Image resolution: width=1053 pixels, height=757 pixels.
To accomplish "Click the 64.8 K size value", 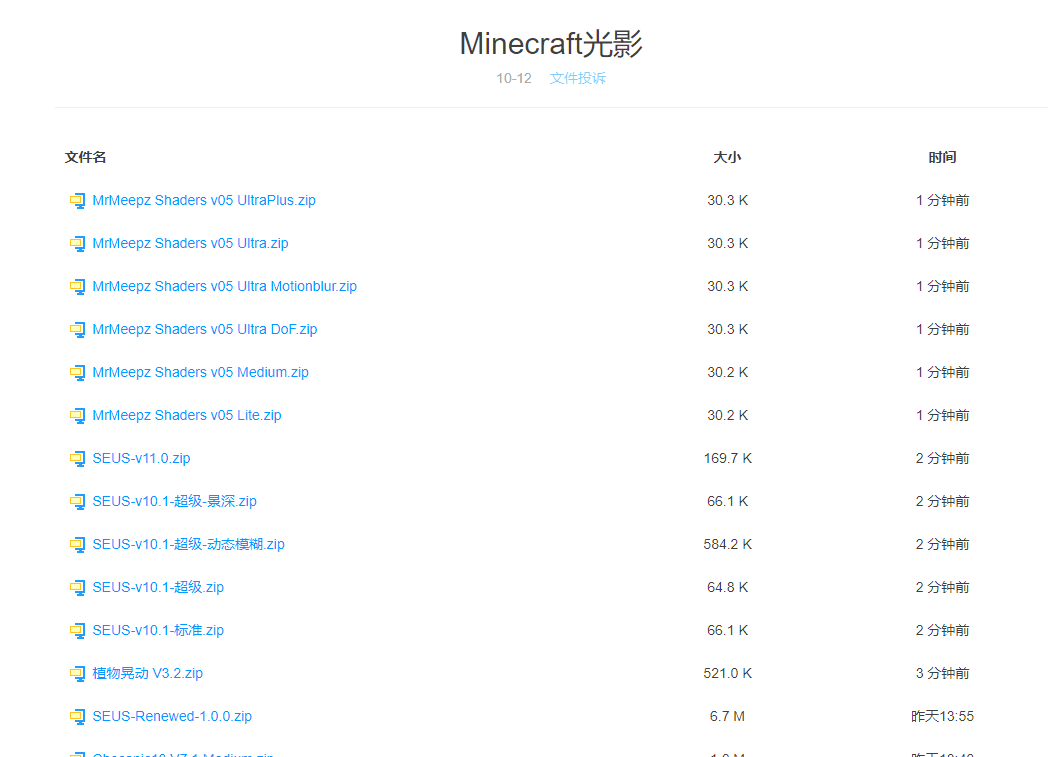I will (728, 587).
